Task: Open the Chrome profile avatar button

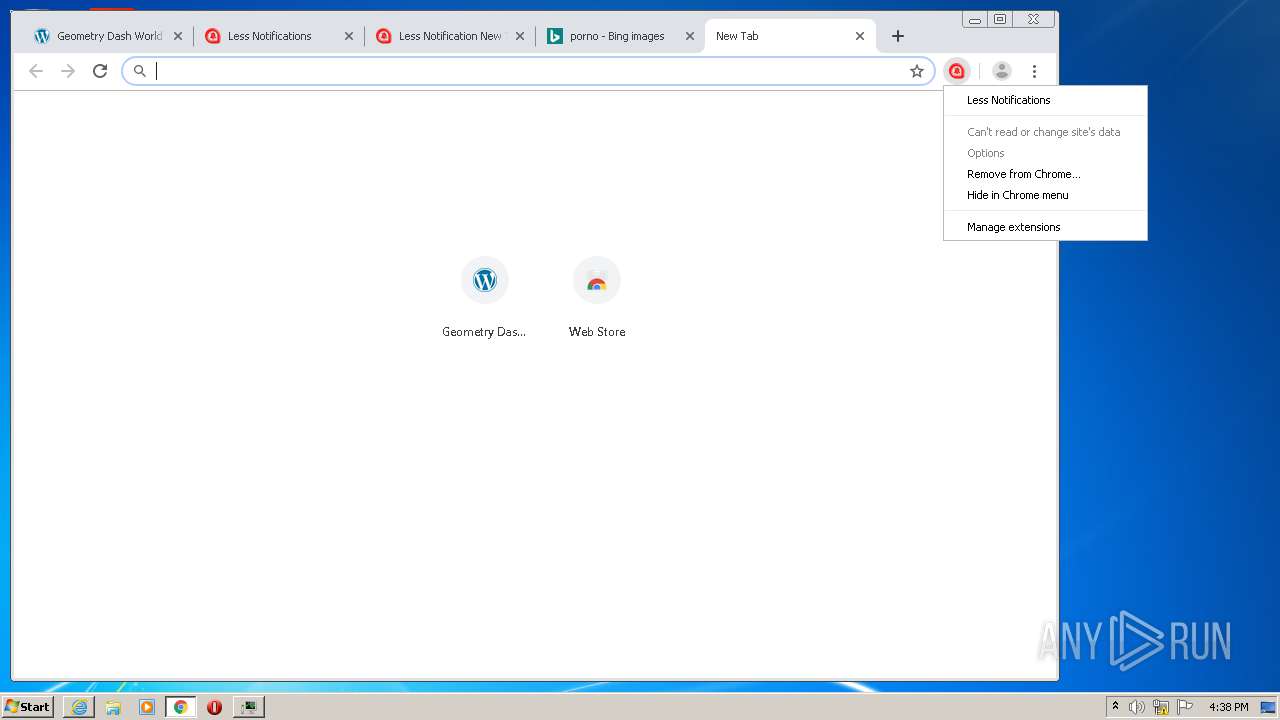Action: coord(1001,71)
